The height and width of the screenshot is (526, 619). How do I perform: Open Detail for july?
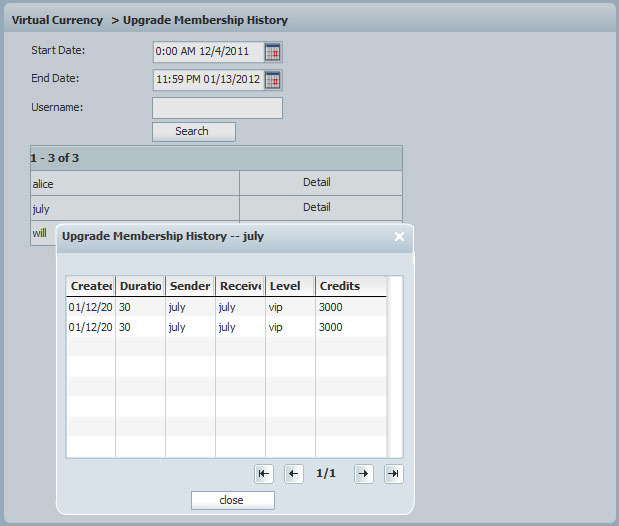(x=317, y=207)
